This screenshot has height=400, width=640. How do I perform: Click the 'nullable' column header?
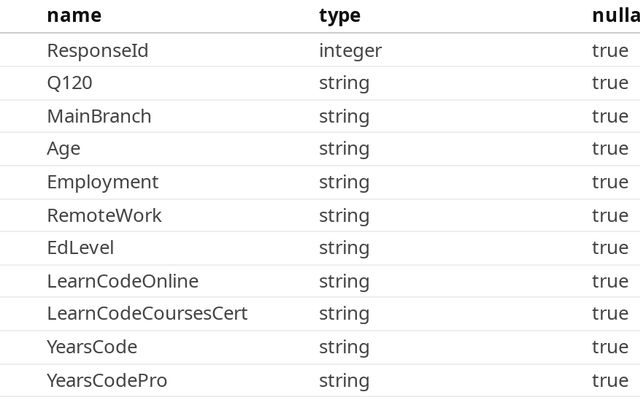click(616, 16)
